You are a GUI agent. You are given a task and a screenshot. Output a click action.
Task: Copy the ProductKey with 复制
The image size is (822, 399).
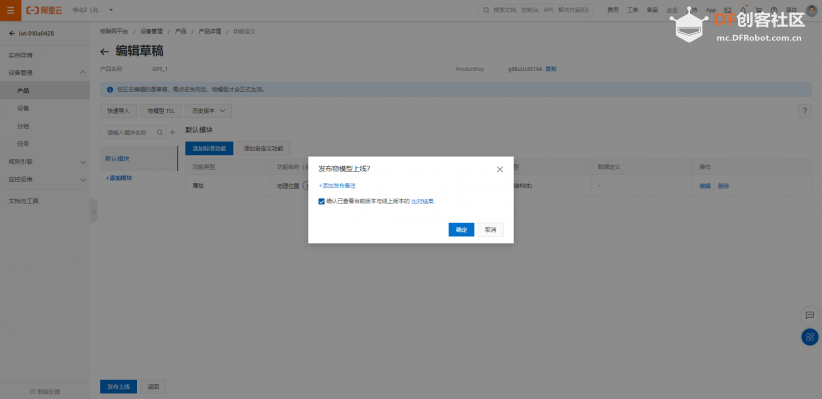(550, 69)
